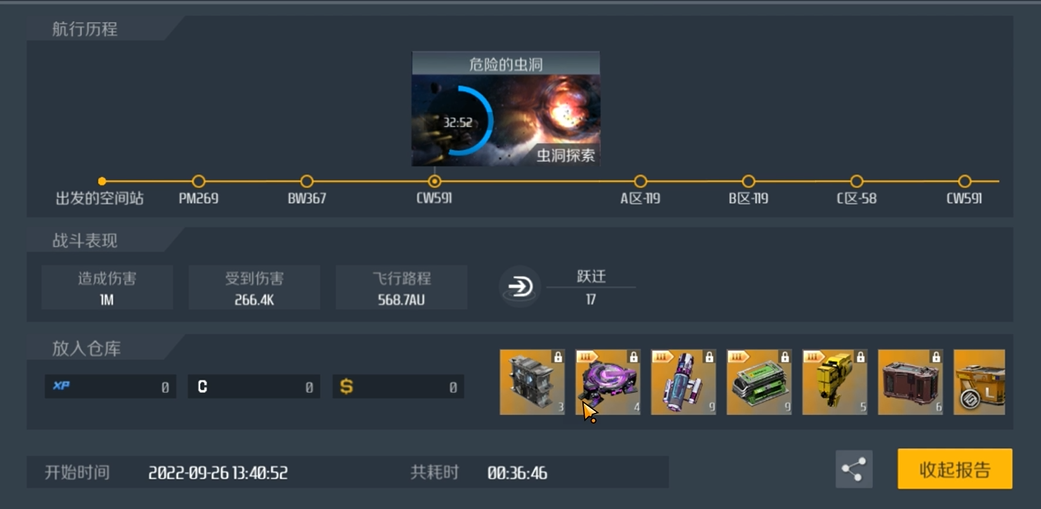Viewport: 1041px width, 509px height.
Task: Click the 造成伤害 1M stat box
Action: click(x=107, y=287)
